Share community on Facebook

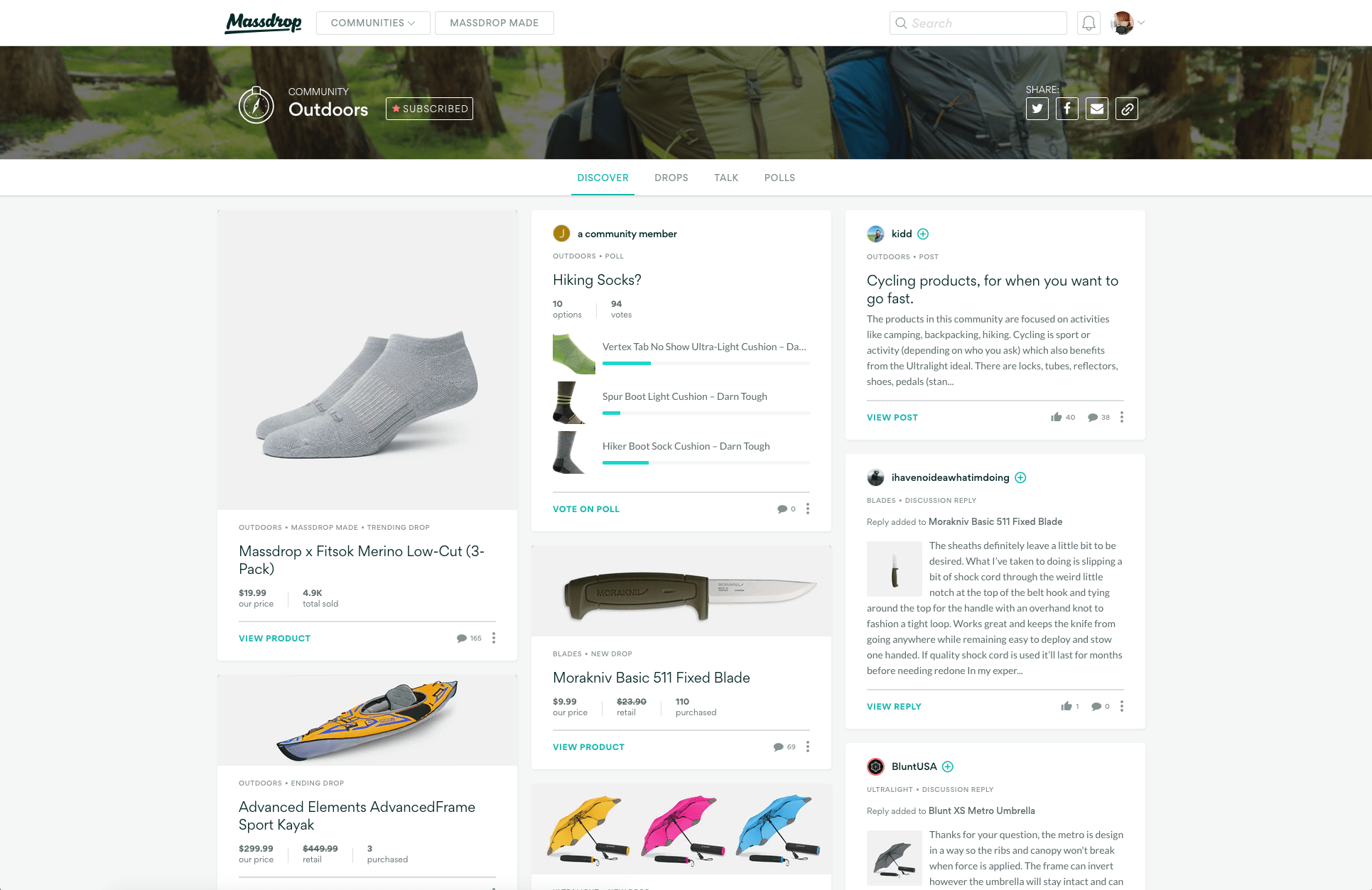tap(1067, 109)
